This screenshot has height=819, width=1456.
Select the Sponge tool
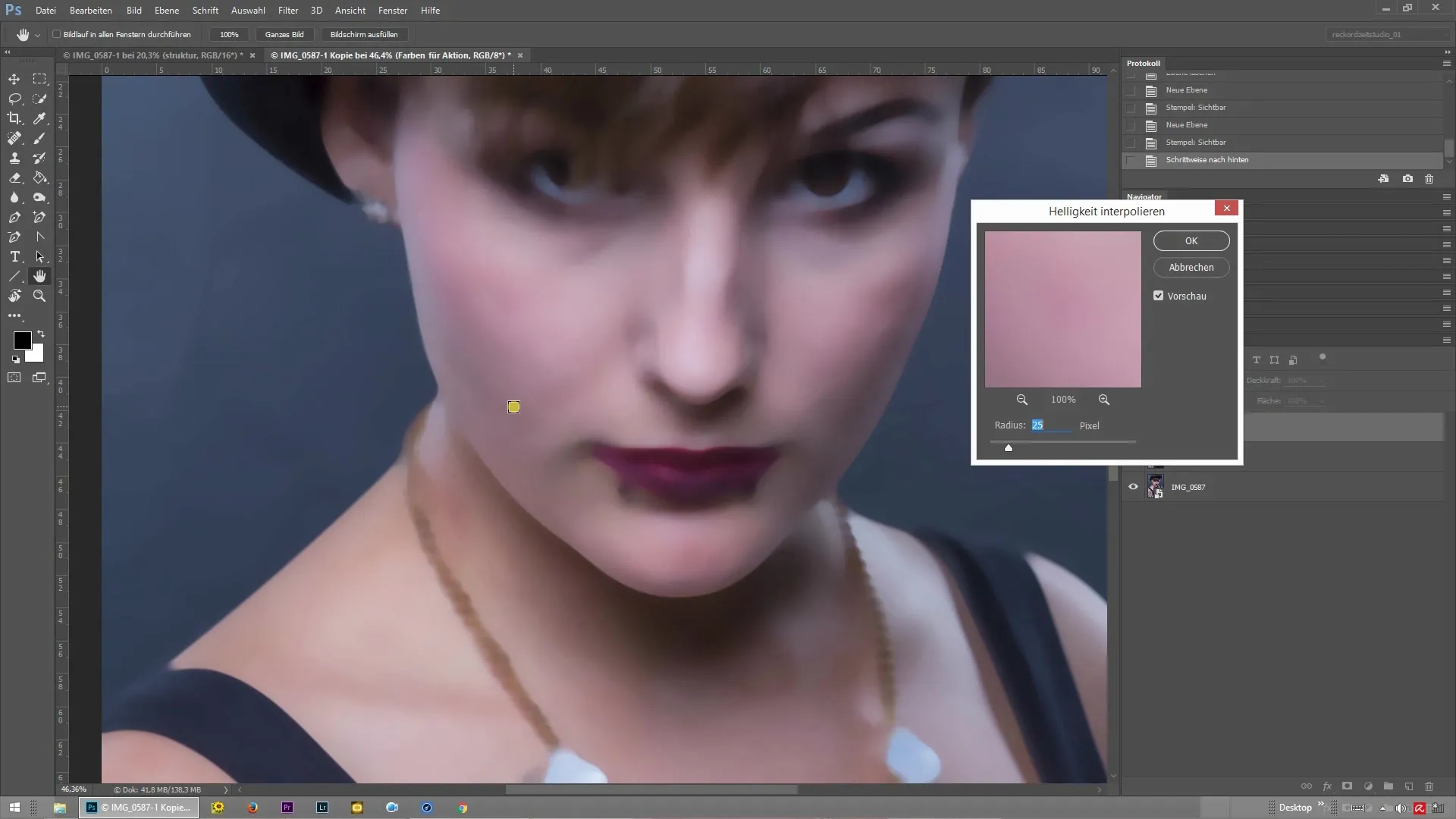[x=39, y=197]
